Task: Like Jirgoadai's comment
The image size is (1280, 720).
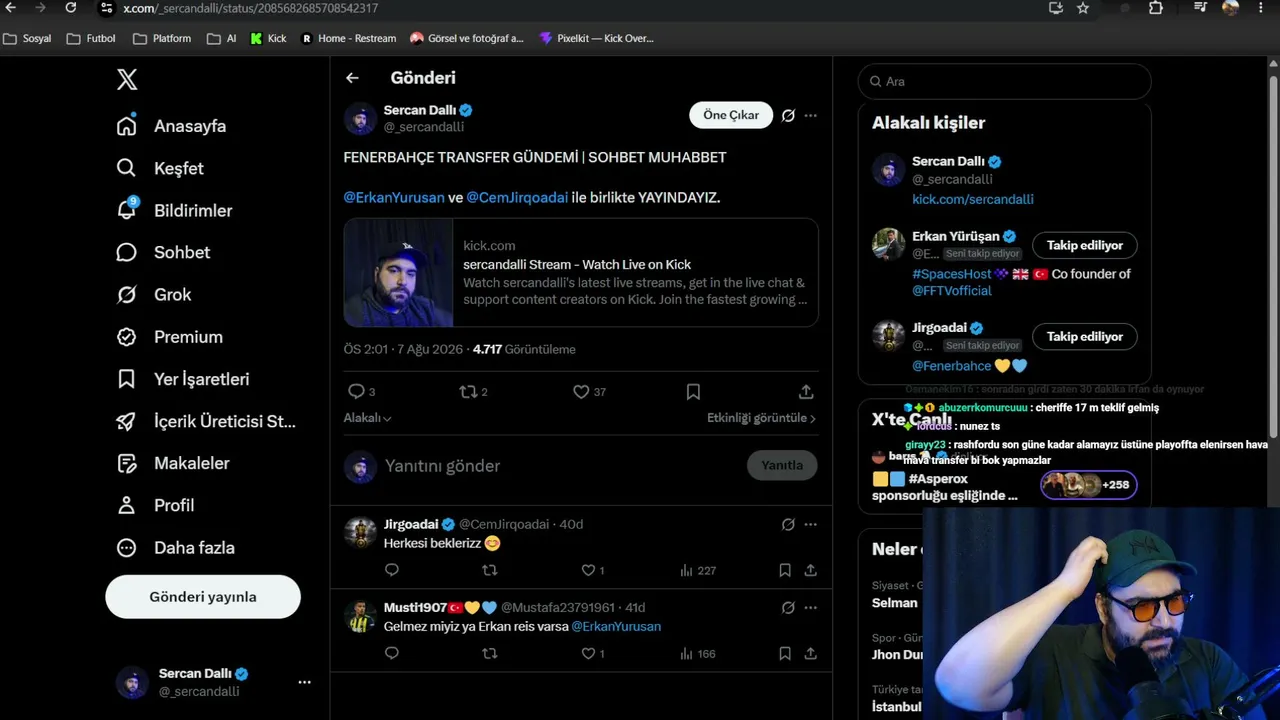Action: [593, 570]
